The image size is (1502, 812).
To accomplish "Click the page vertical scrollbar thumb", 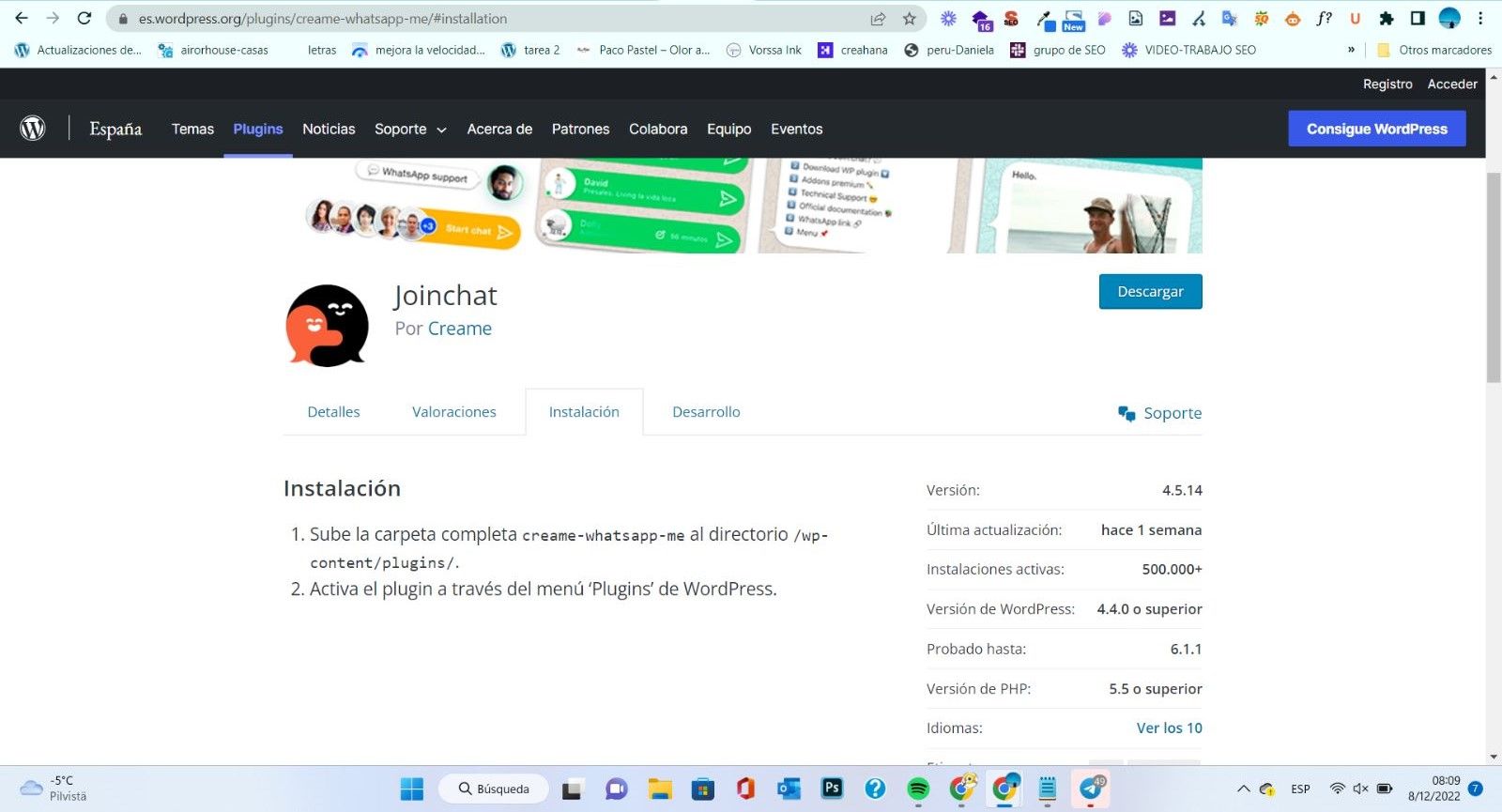I will tap(1494, 277).
